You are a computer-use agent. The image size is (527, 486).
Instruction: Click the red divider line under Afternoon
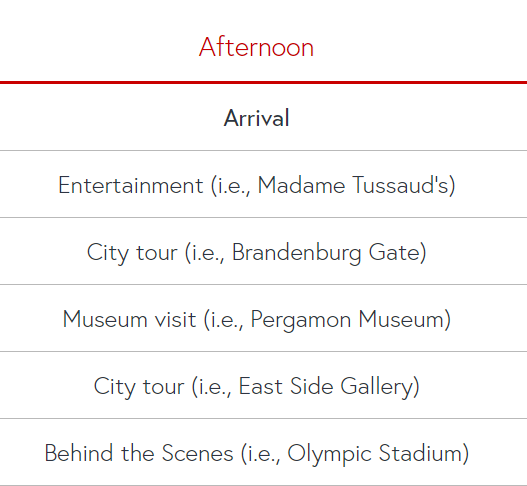(x=264, y=82)
